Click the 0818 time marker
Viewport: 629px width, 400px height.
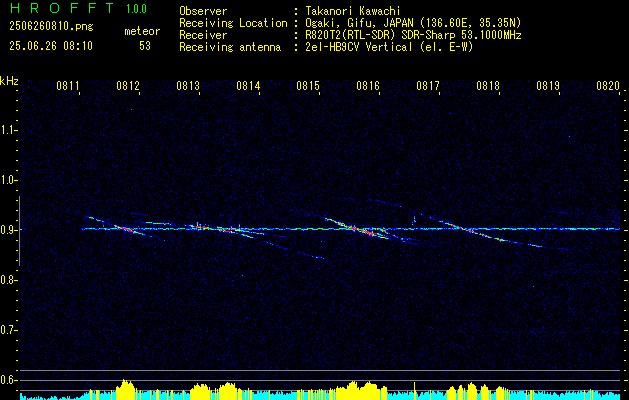pyautogui.click(x=488, y=86)
